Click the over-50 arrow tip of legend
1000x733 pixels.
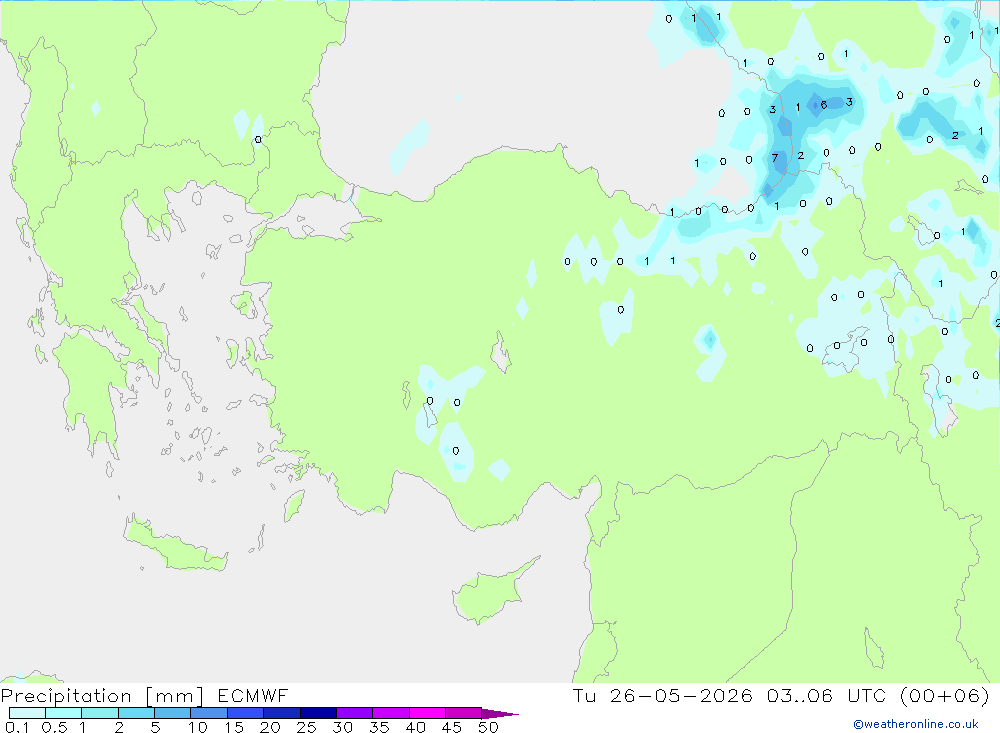point(500,714)
